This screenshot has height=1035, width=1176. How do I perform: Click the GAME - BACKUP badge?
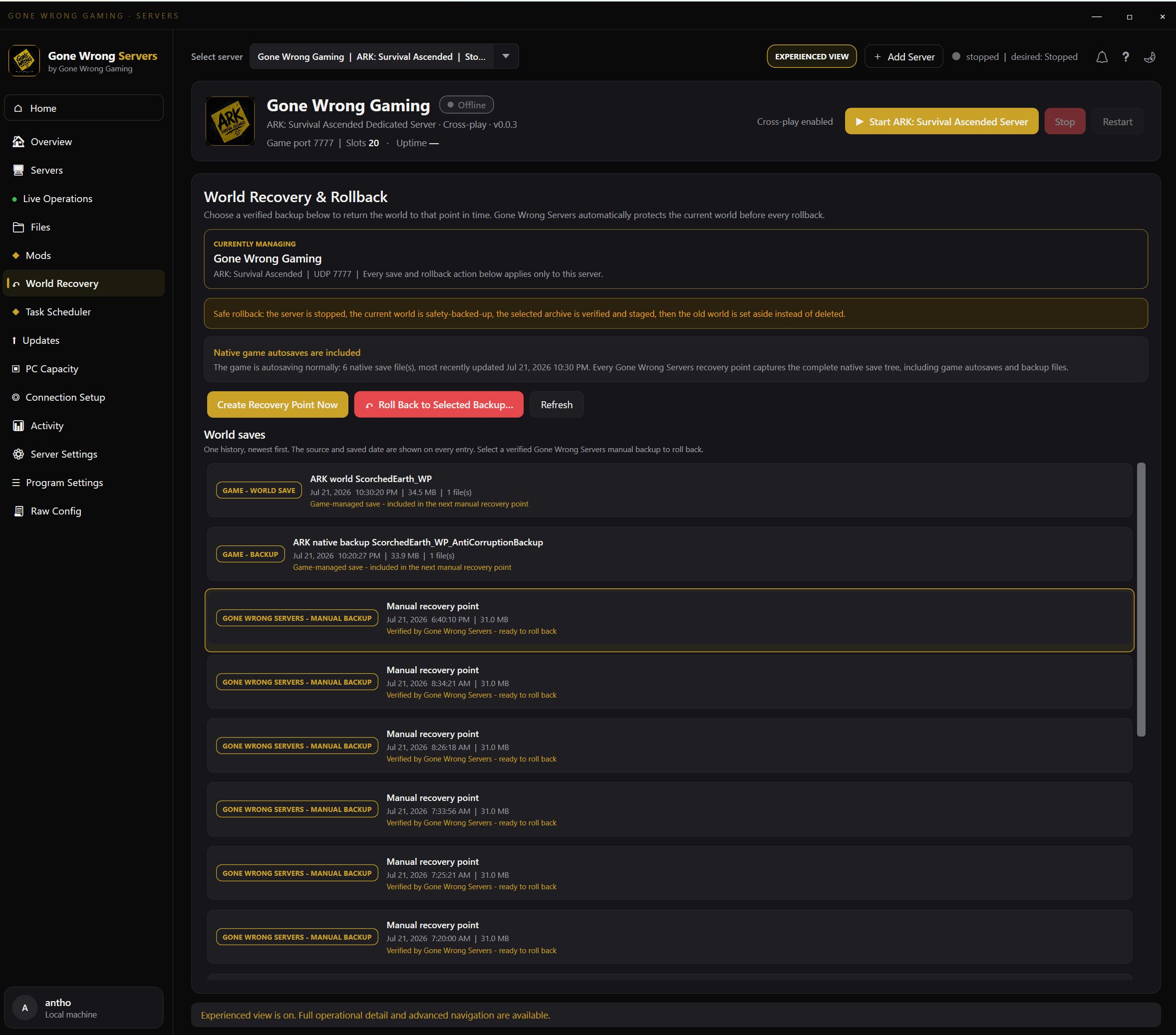250,554
